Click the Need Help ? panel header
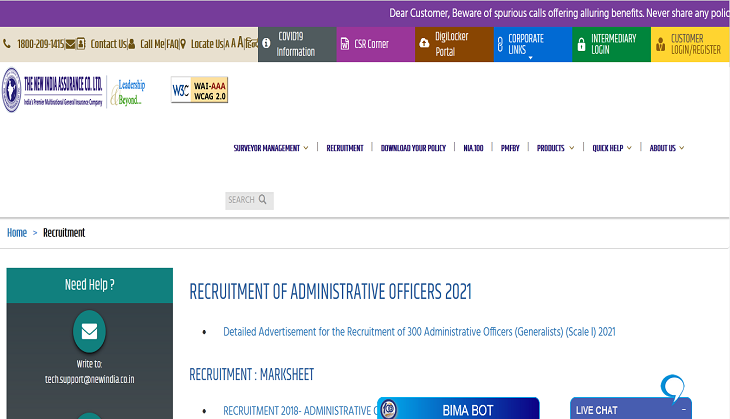 point(89,285)
